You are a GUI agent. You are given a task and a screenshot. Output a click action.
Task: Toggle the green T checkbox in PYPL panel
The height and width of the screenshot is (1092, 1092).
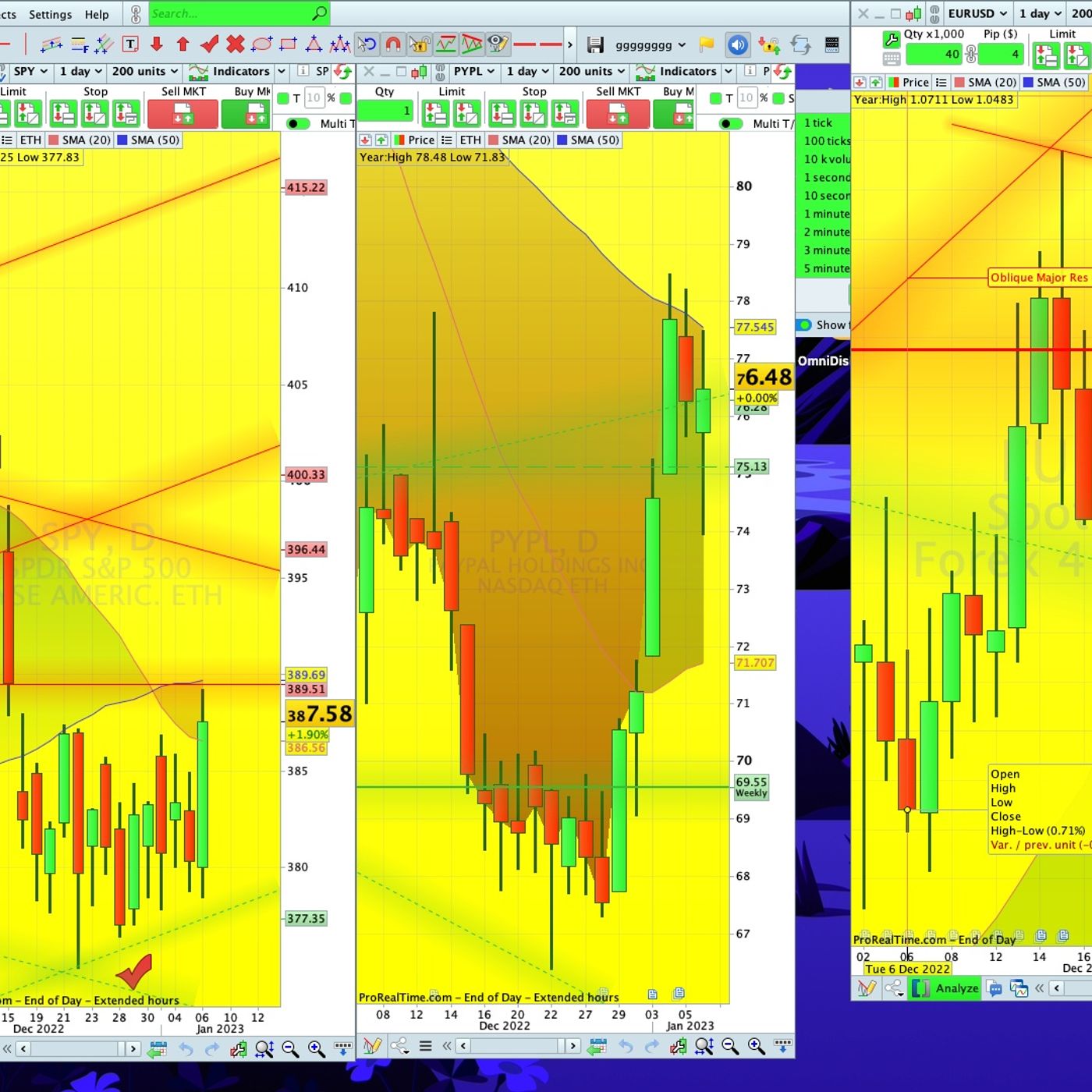coord(715,98)
